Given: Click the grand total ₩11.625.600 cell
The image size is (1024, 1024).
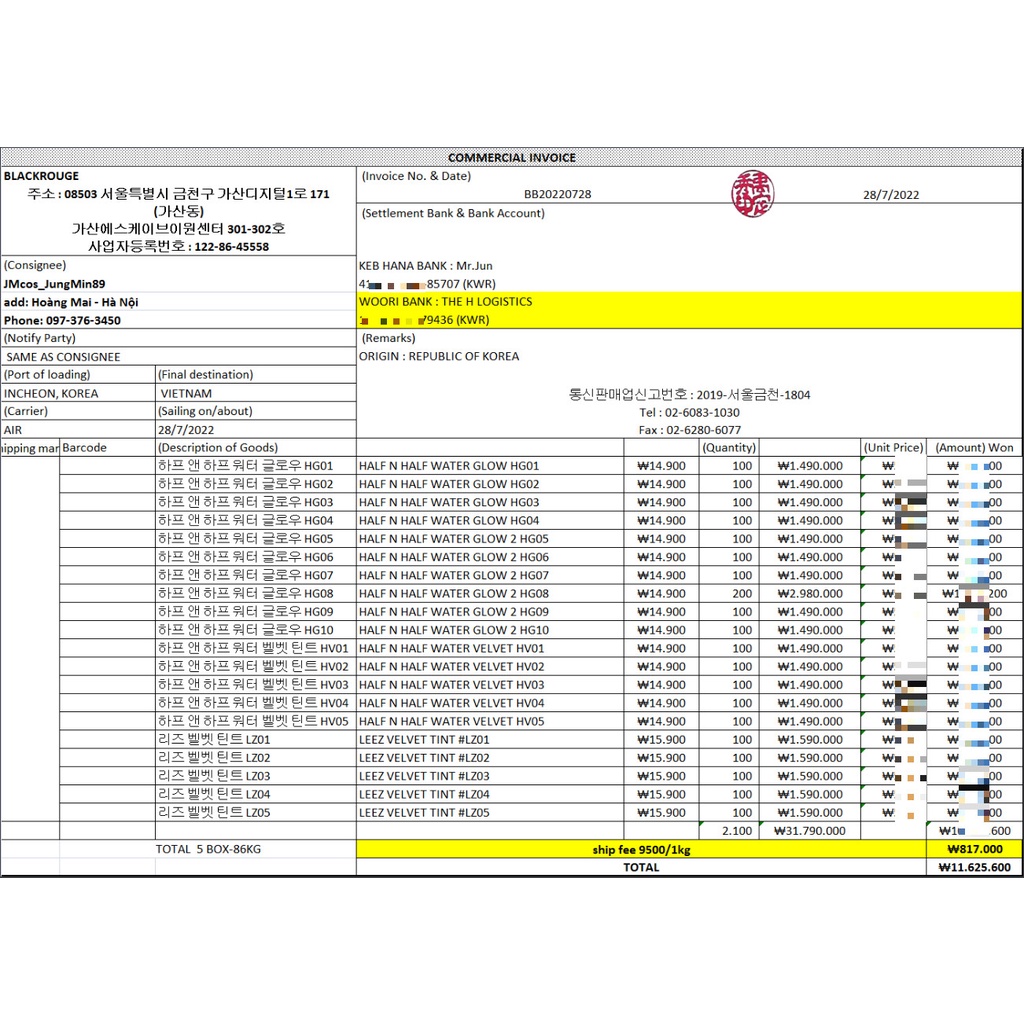Looking at the screenshot, I should pos(974,868).
